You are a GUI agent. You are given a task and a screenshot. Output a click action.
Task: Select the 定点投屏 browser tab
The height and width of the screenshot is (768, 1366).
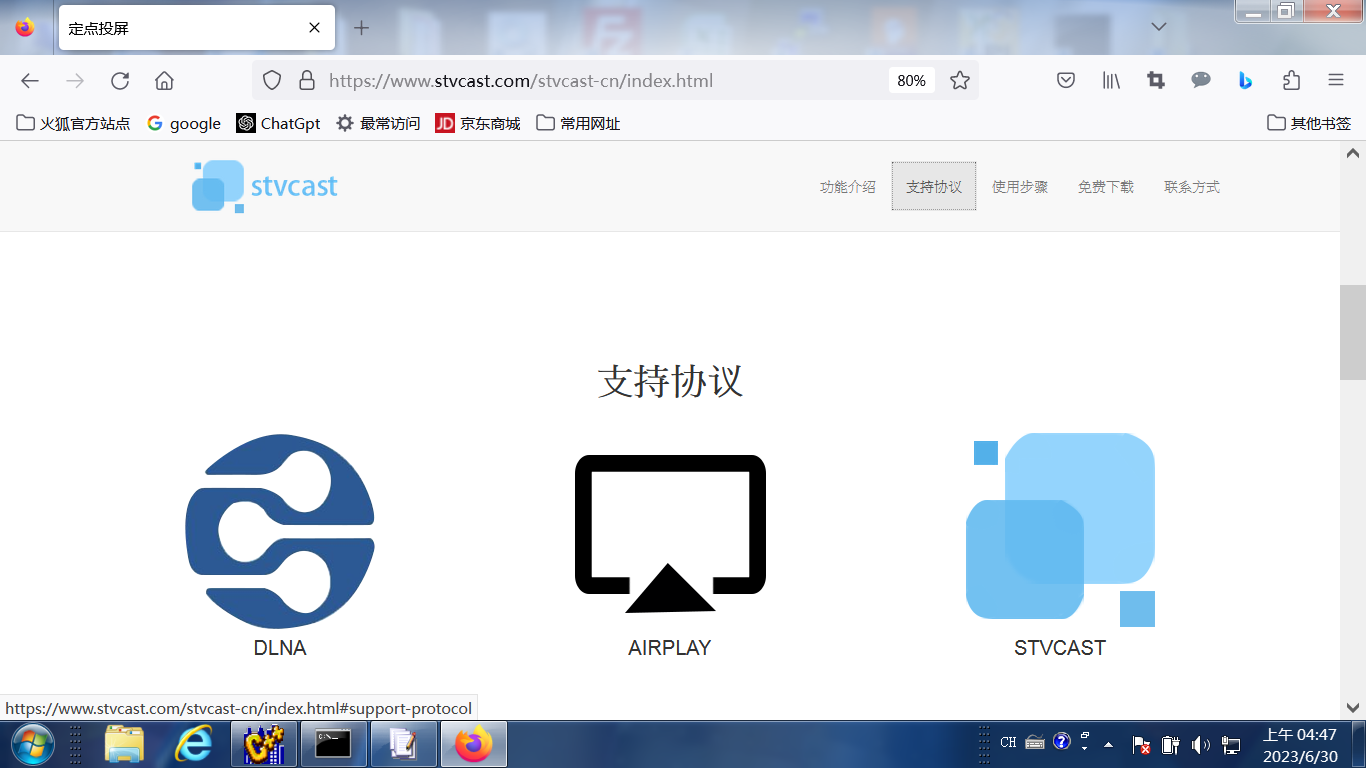197,28
